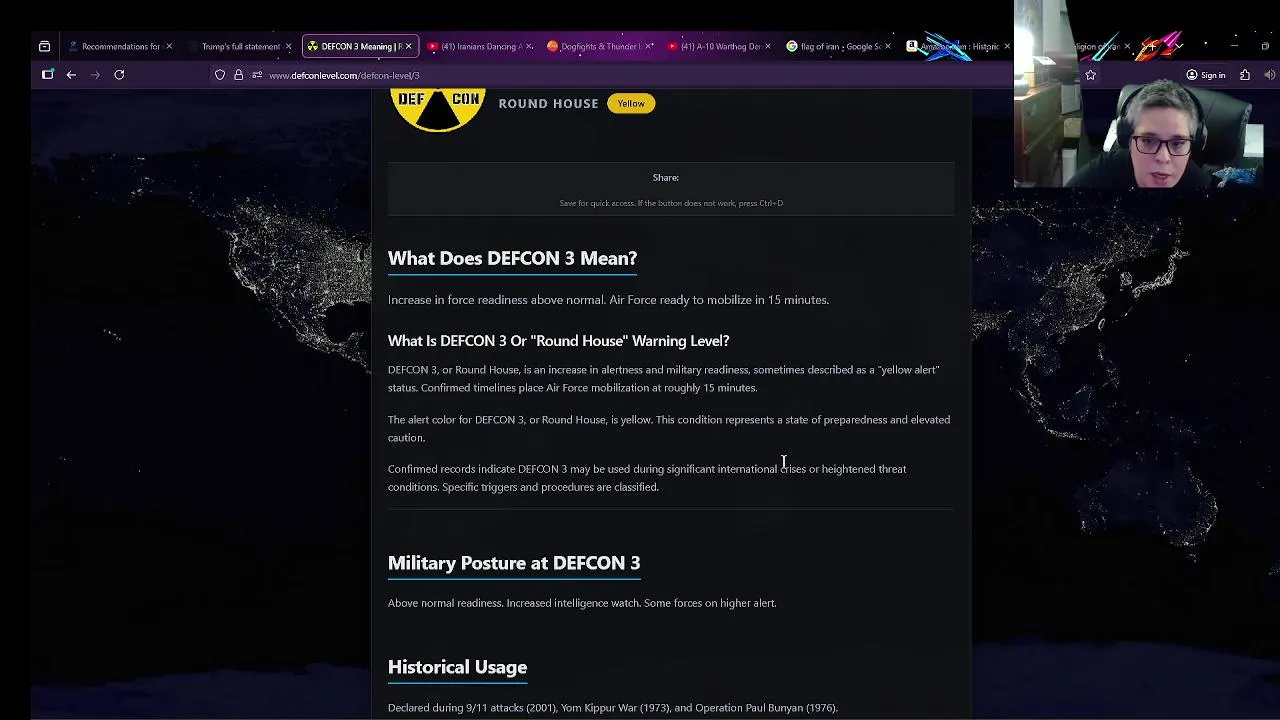Click the Yellow alert badge
This screenshot has width=1280, height=720.
point(631,103)
